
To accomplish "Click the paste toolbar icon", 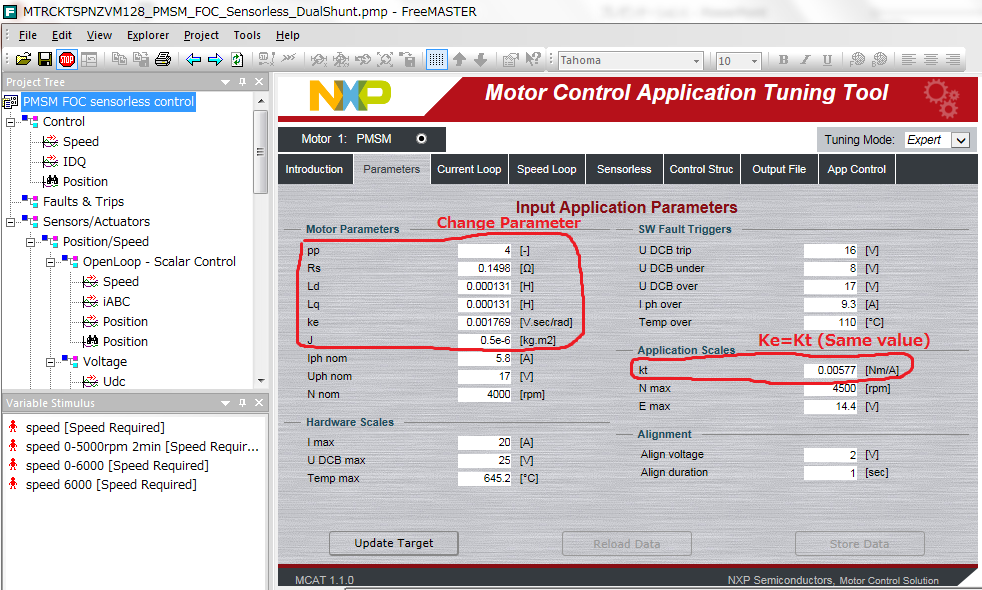I will coord(141,60).
